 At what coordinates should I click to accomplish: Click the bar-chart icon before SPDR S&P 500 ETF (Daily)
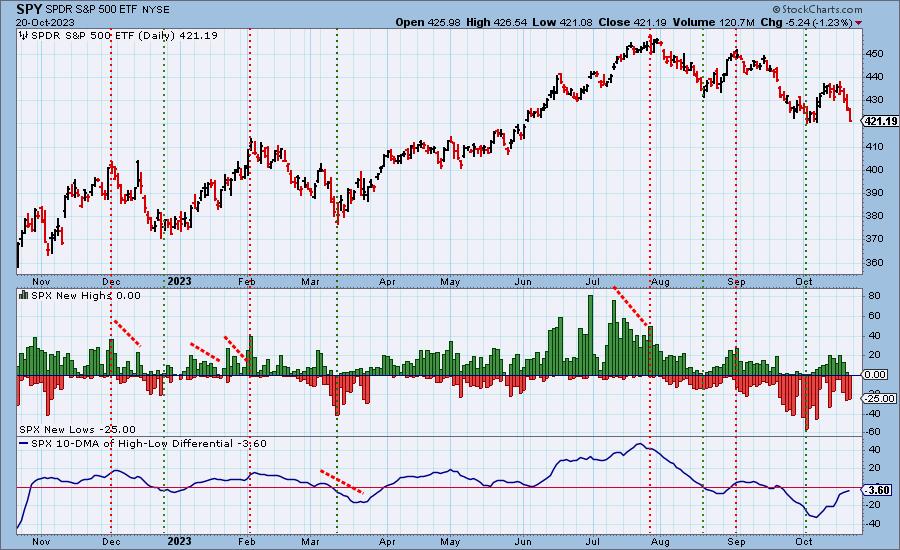24,36
